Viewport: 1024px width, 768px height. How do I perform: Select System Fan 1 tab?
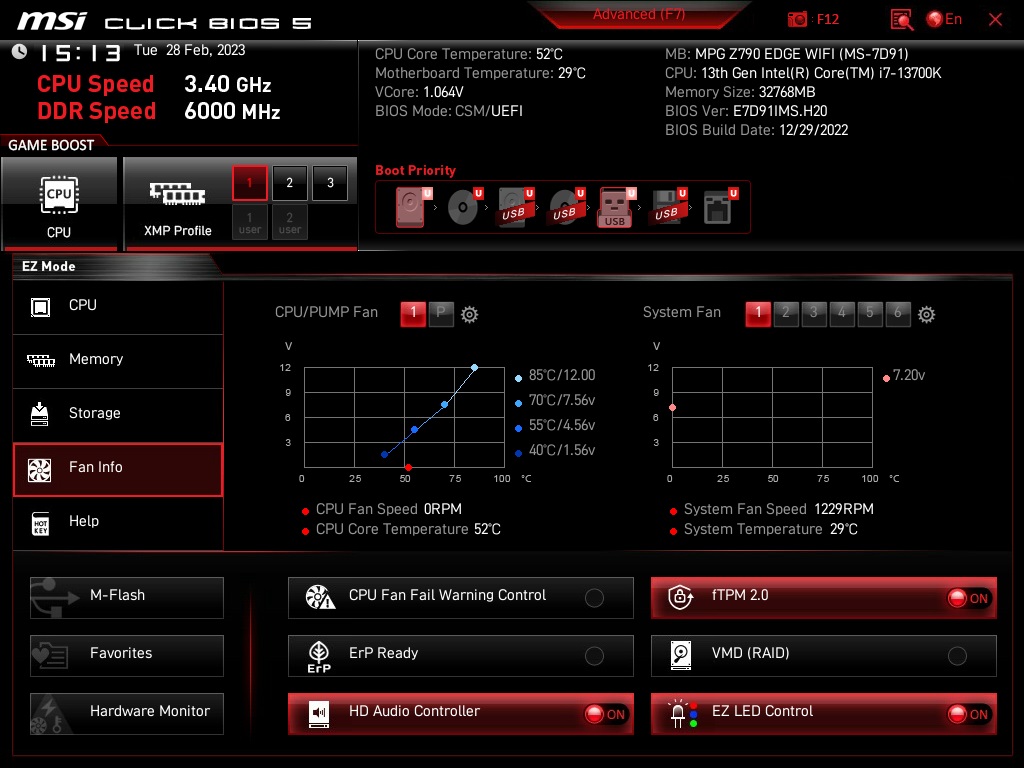click(x=758, y=313)
